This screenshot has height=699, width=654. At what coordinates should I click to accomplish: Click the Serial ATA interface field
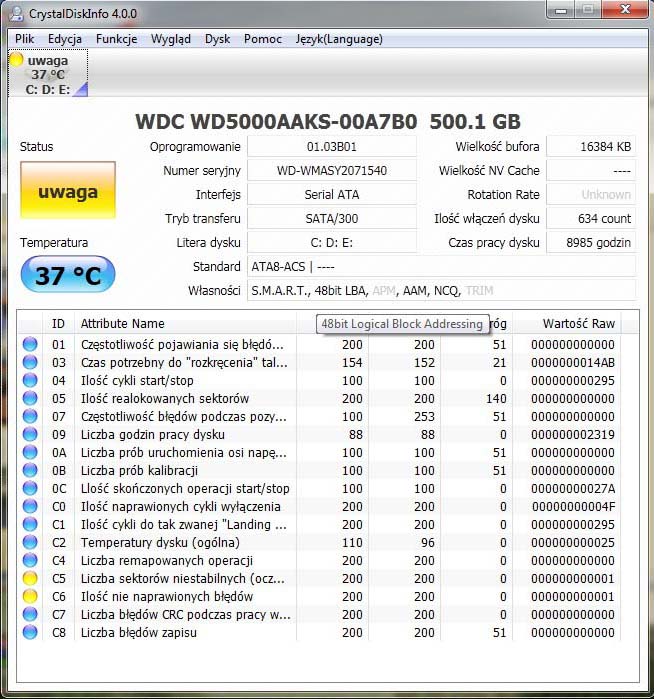(332, 195)
